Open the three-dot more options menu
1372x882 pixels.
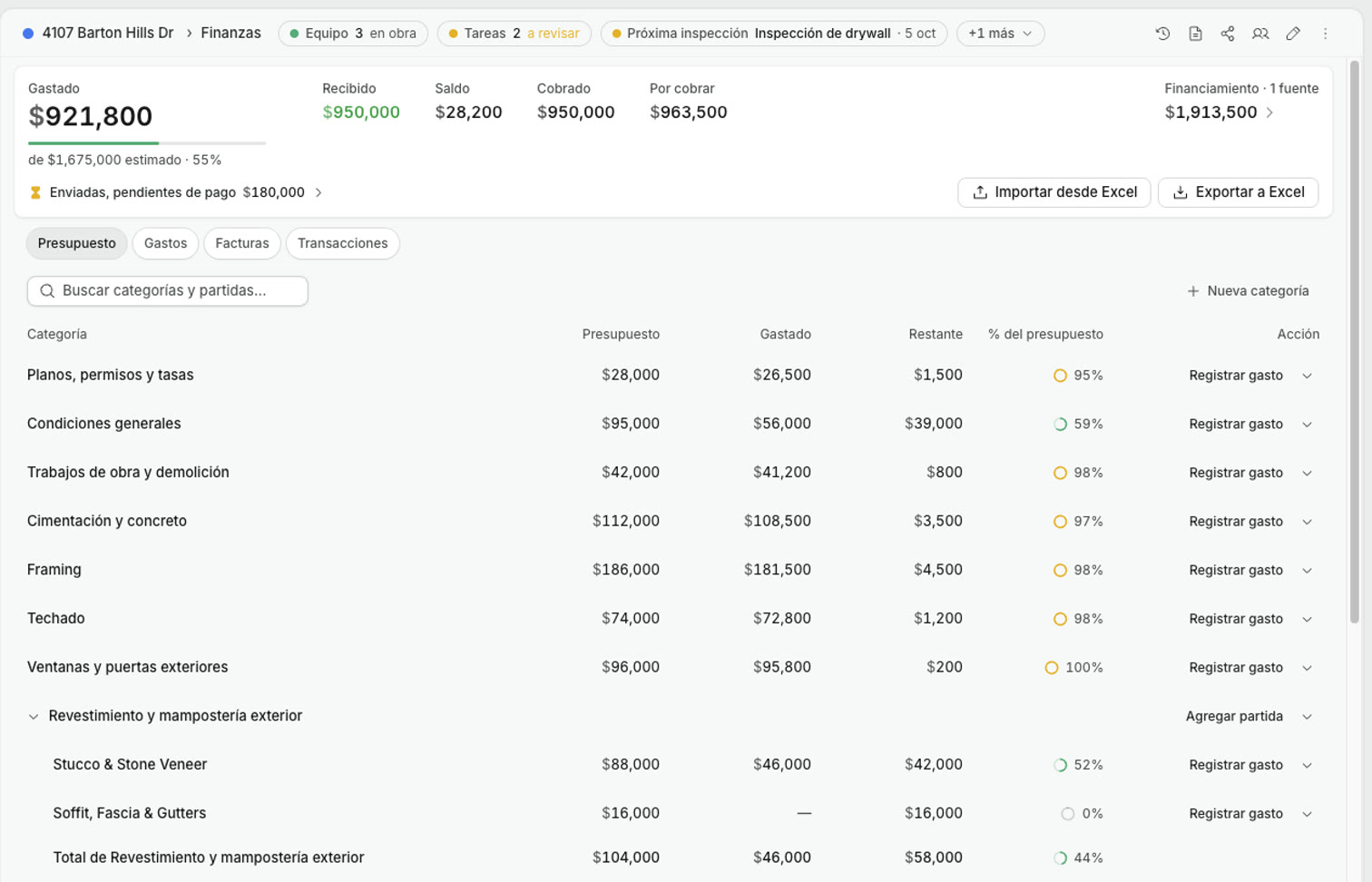coord(1326,34)
